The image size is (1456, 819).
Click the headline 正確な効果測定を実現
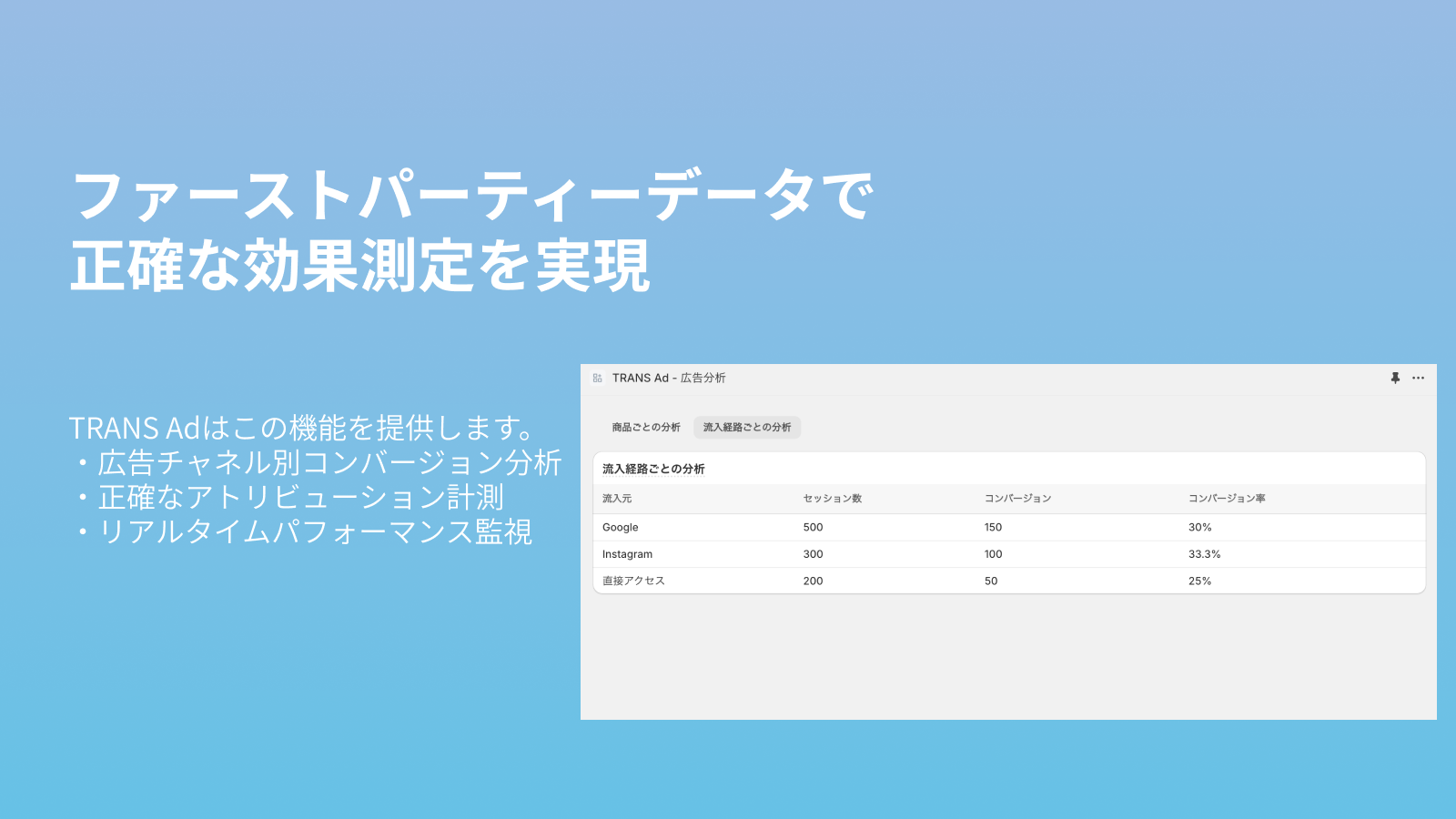[x=361, y=266]
